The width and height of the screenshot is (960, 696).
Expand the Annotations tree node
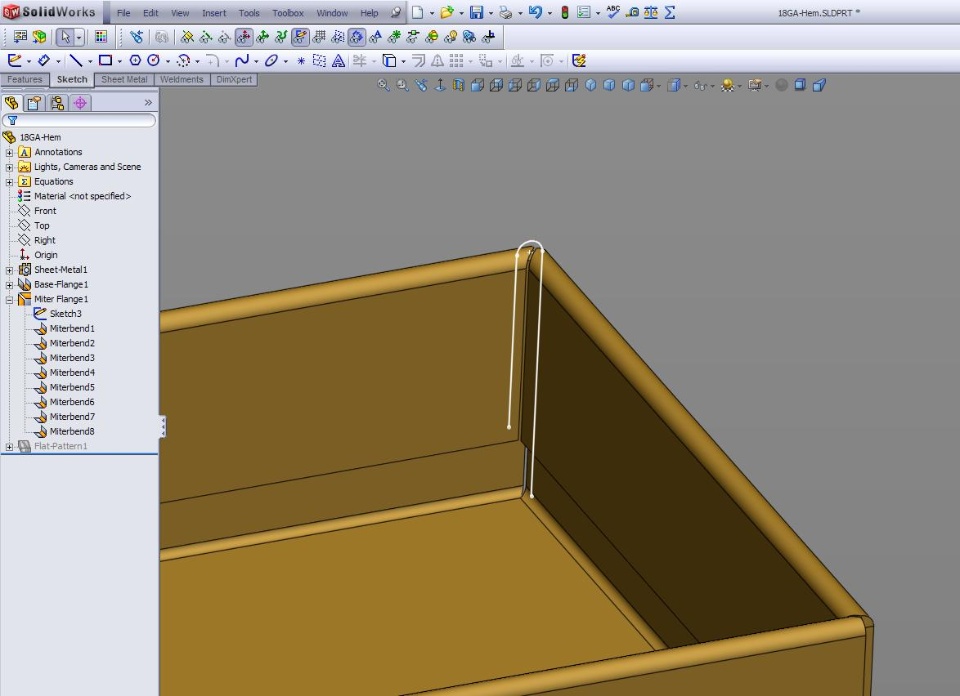click(10, 152)
